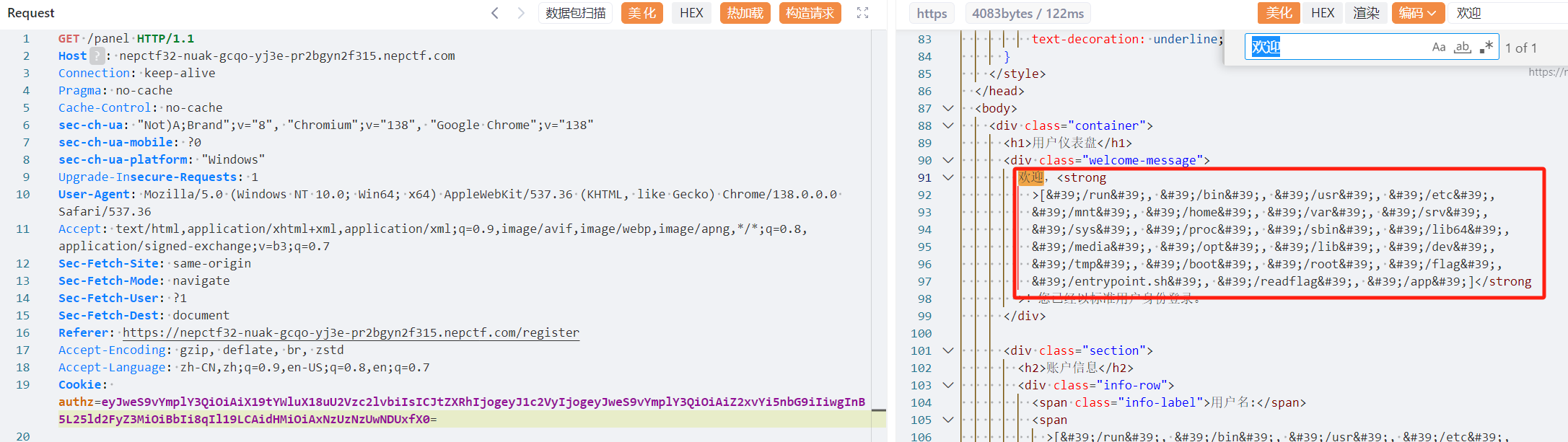Screen dimensions: 1568x442
Task: Toggle 美化 beautify in the Request panel
Action: (x=641, y=13)
